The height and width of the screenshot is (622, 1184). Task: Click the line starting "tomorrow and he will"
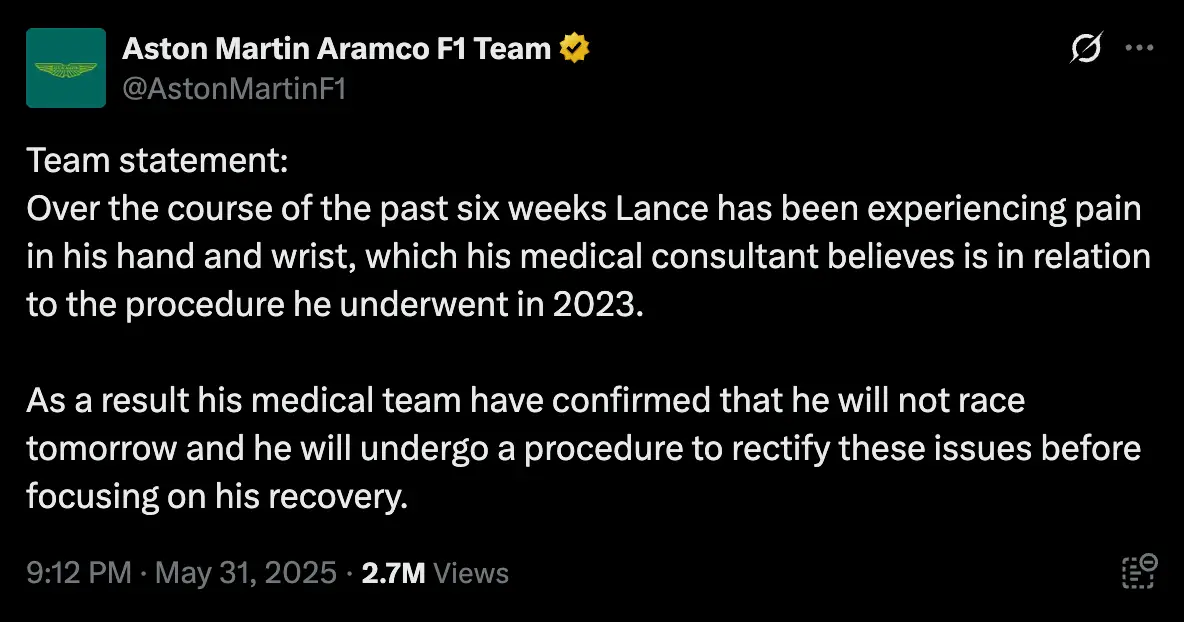coord(583,449)
